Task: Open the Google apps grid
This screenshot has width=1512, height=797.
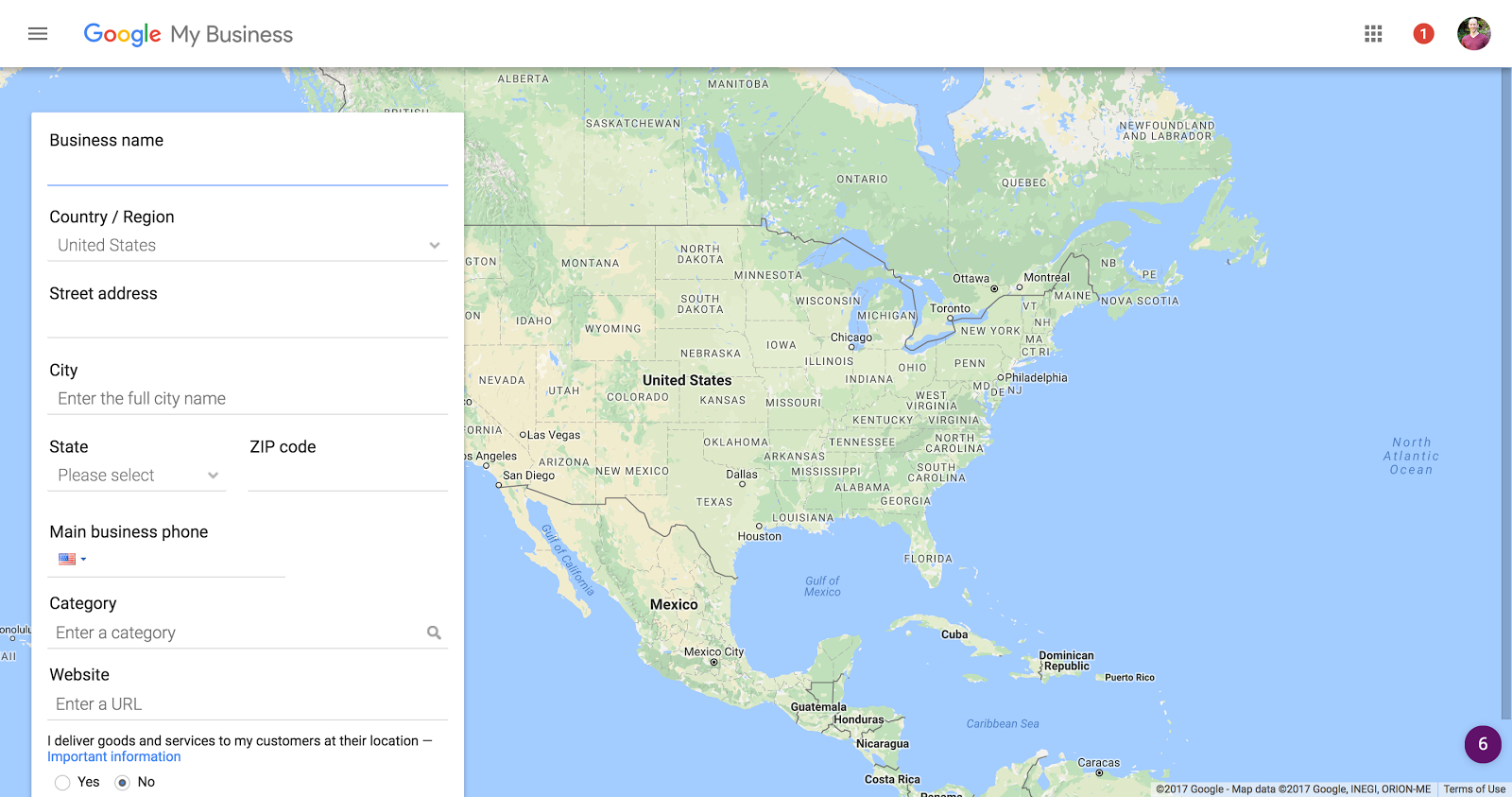Action: [1373, 34]
